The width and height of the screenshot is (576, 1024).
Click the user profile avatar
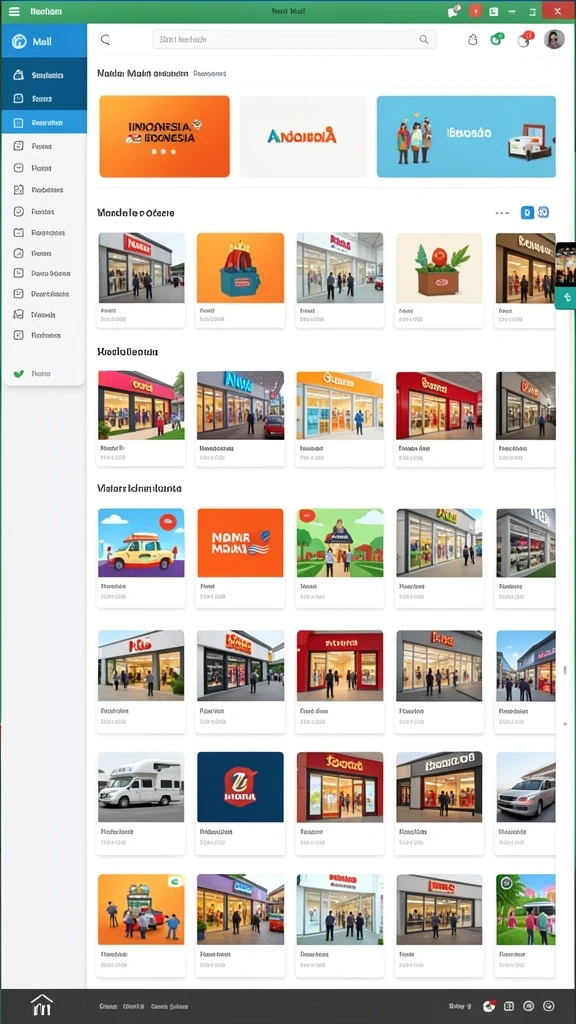point(554,39)
